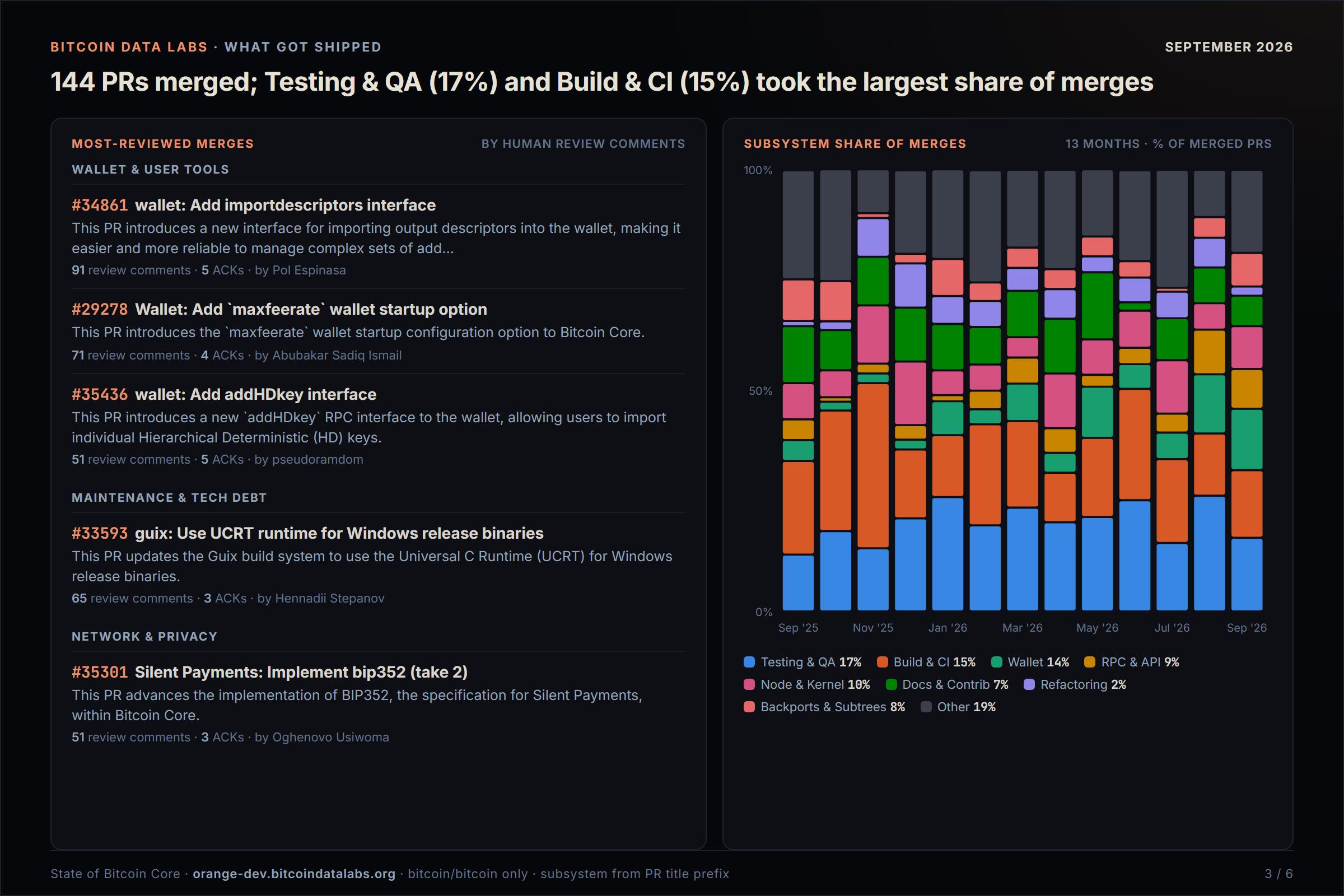Click the 'MAINTENANCE & TECH DEBT' section heading

[169, 498]
